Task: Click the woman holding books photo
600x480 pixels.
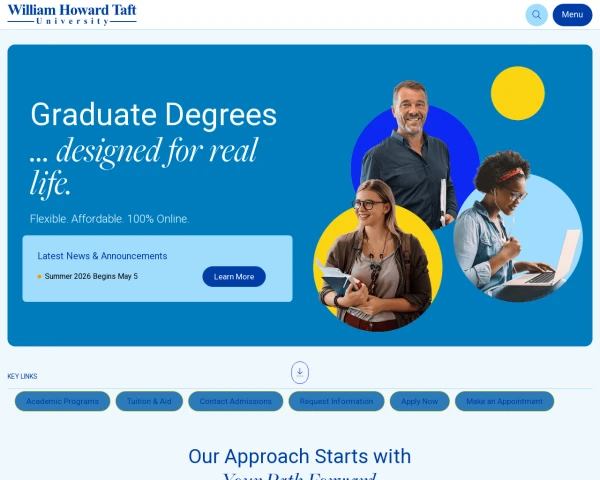Action: point(377,256)
